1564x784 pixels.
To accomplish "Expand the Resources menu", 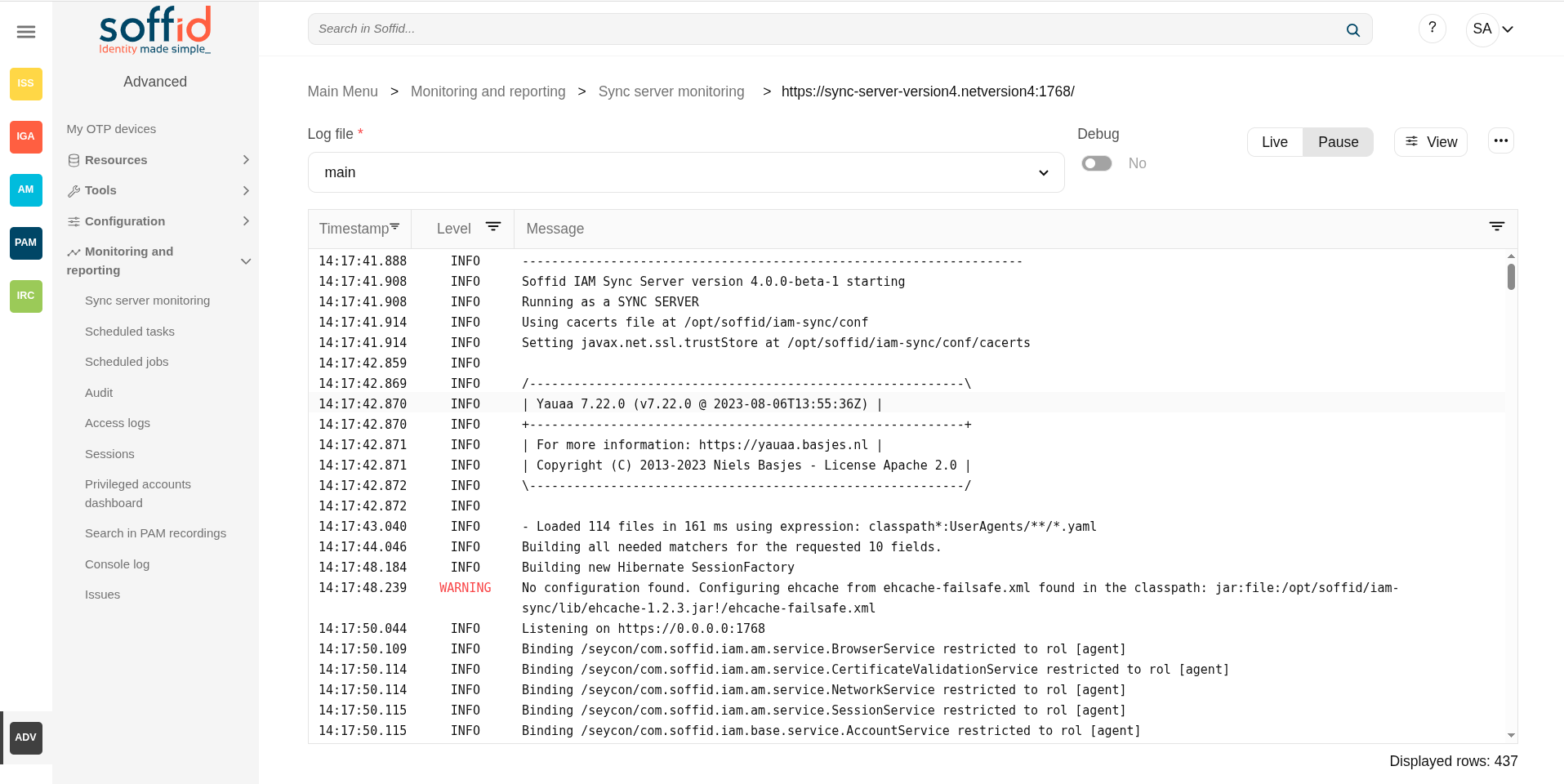I will pos(158,160).
